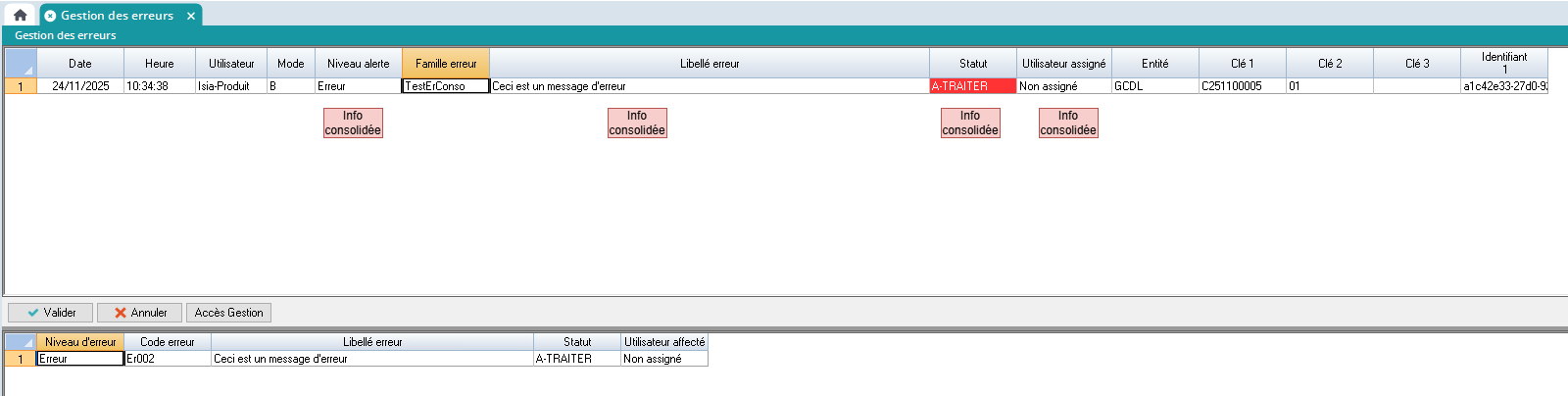1568x396 pixels.
Task: Select the upper grid's select-all corner
Action: [x=21, y=64]
